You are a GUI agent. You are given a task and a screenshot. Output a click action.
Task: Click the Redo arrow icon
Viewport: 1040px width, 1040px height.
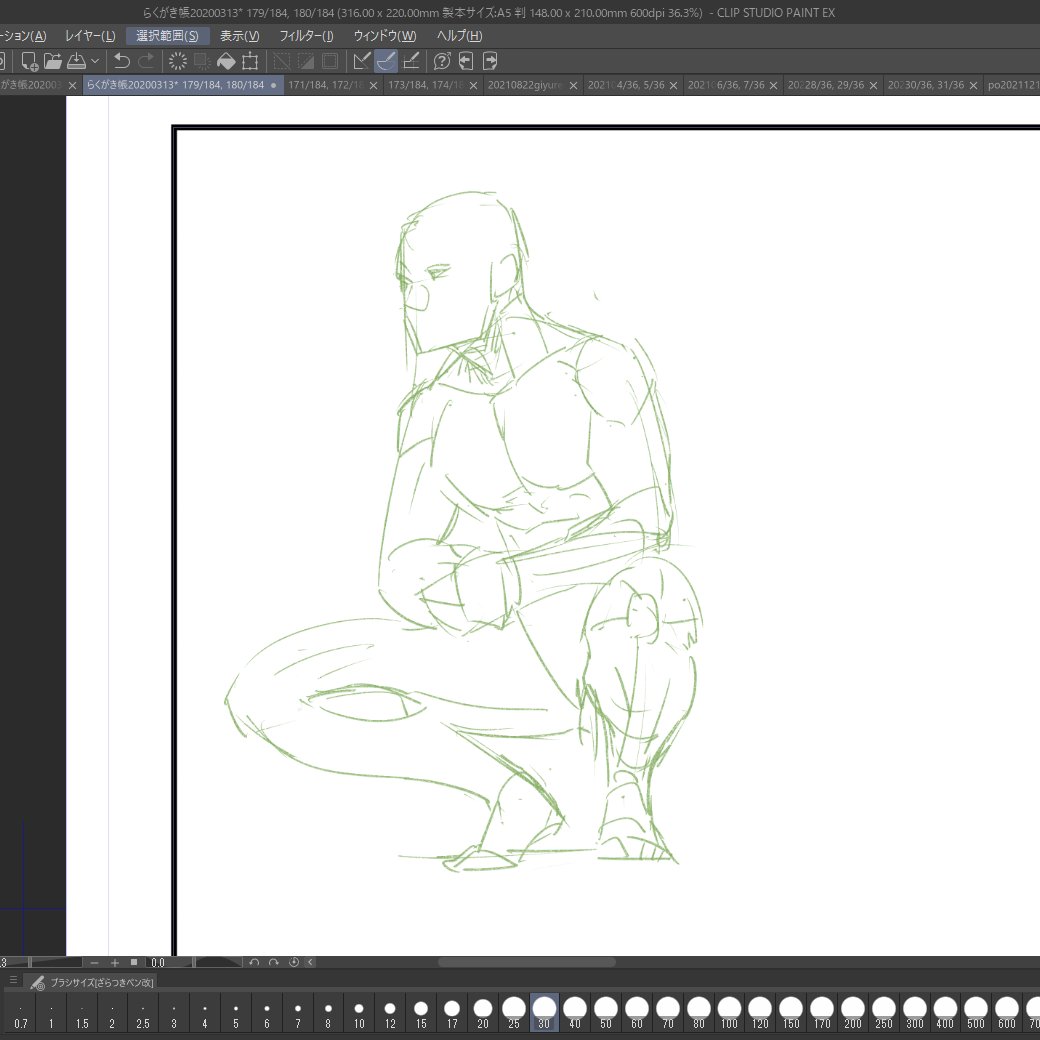(x=146, y=61)
